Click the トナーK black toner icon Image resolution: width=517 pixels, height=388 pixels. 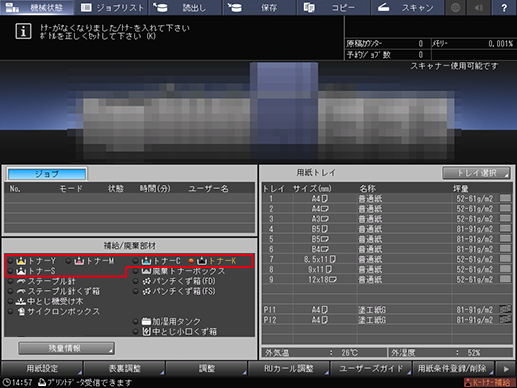202,261
